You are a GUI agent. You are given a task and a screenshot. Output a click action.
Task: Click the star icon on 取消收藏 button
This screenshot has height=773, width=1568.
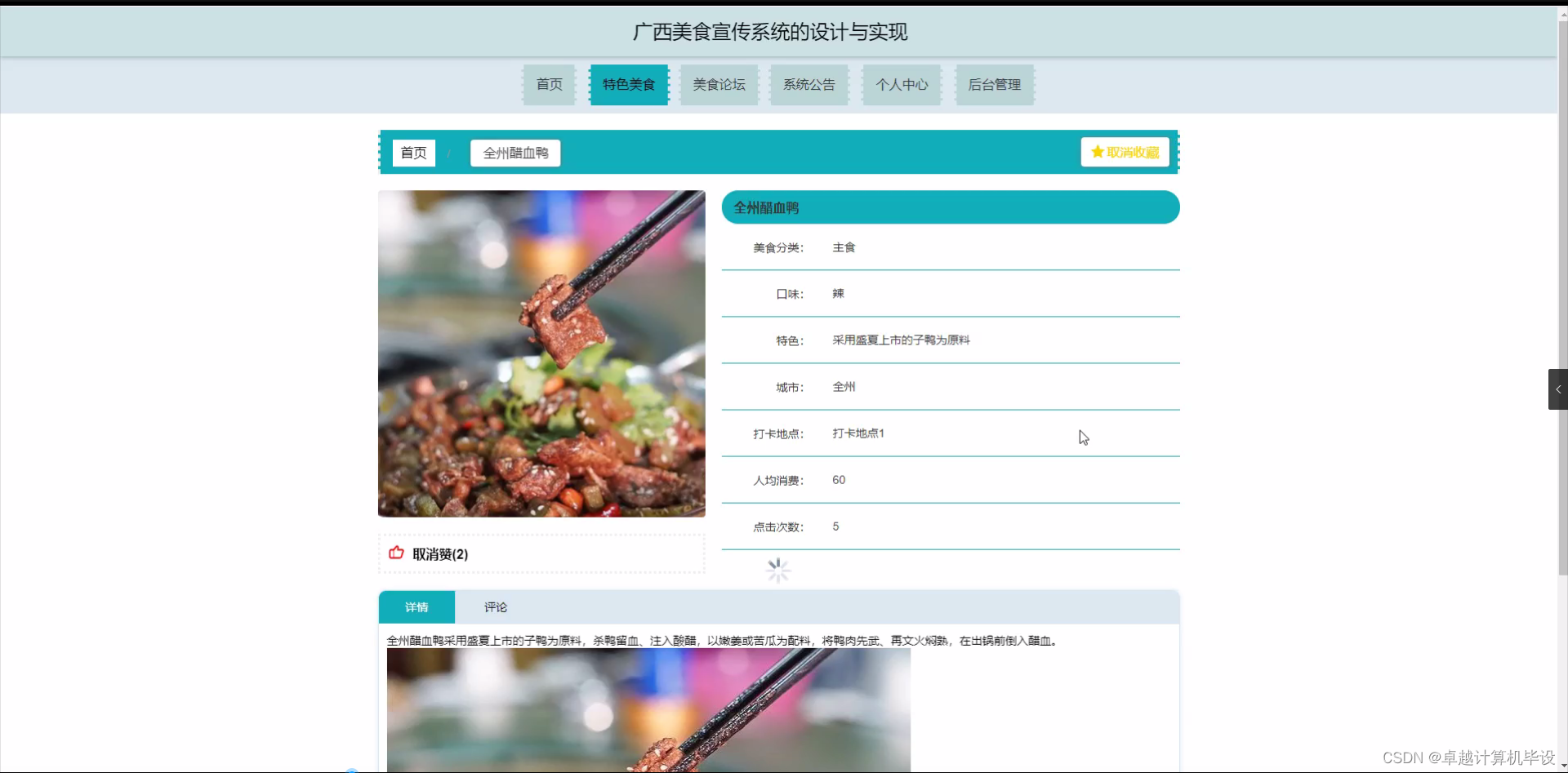point(1096,151)
